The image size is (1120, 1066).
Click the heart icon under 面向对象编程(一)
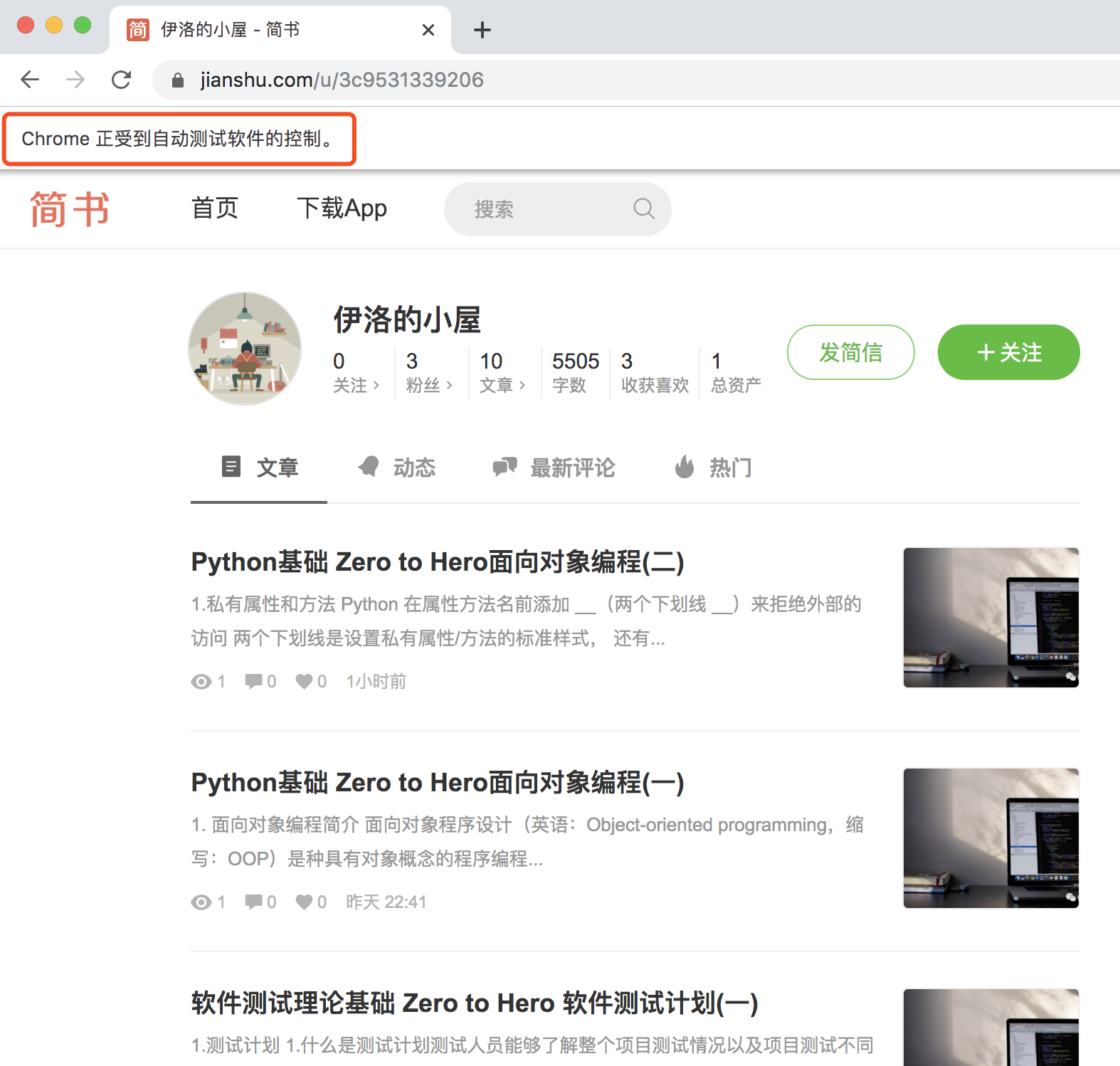[304, 902]
